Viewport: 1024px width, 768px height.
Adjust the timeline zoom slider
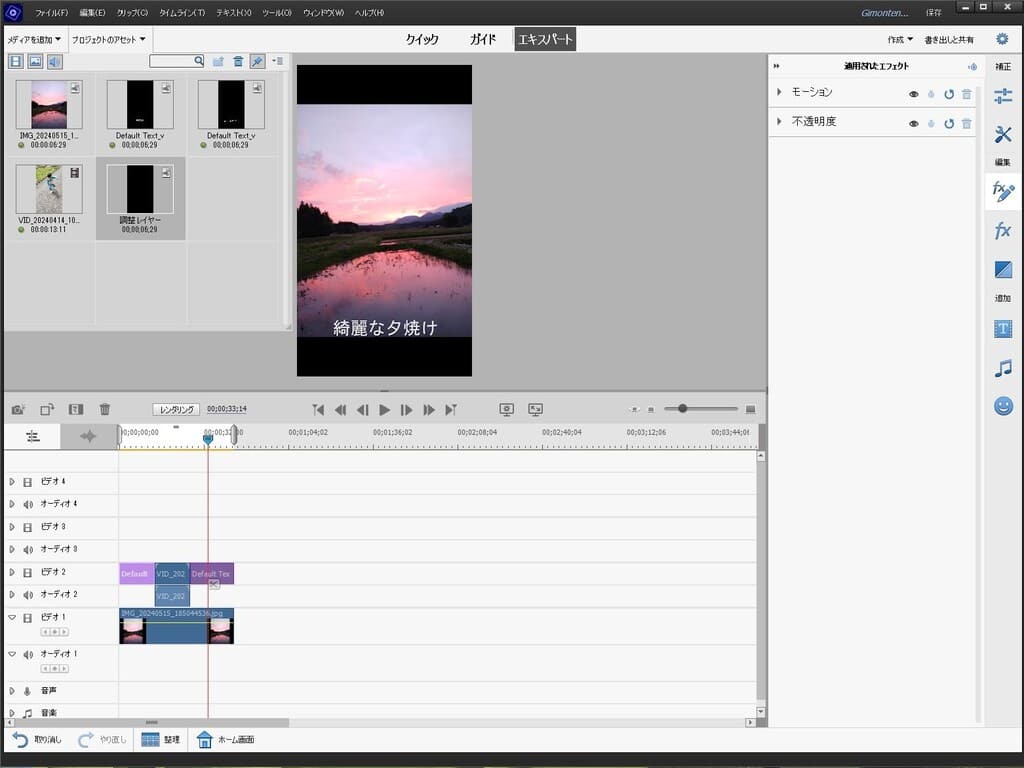(683, 409)
